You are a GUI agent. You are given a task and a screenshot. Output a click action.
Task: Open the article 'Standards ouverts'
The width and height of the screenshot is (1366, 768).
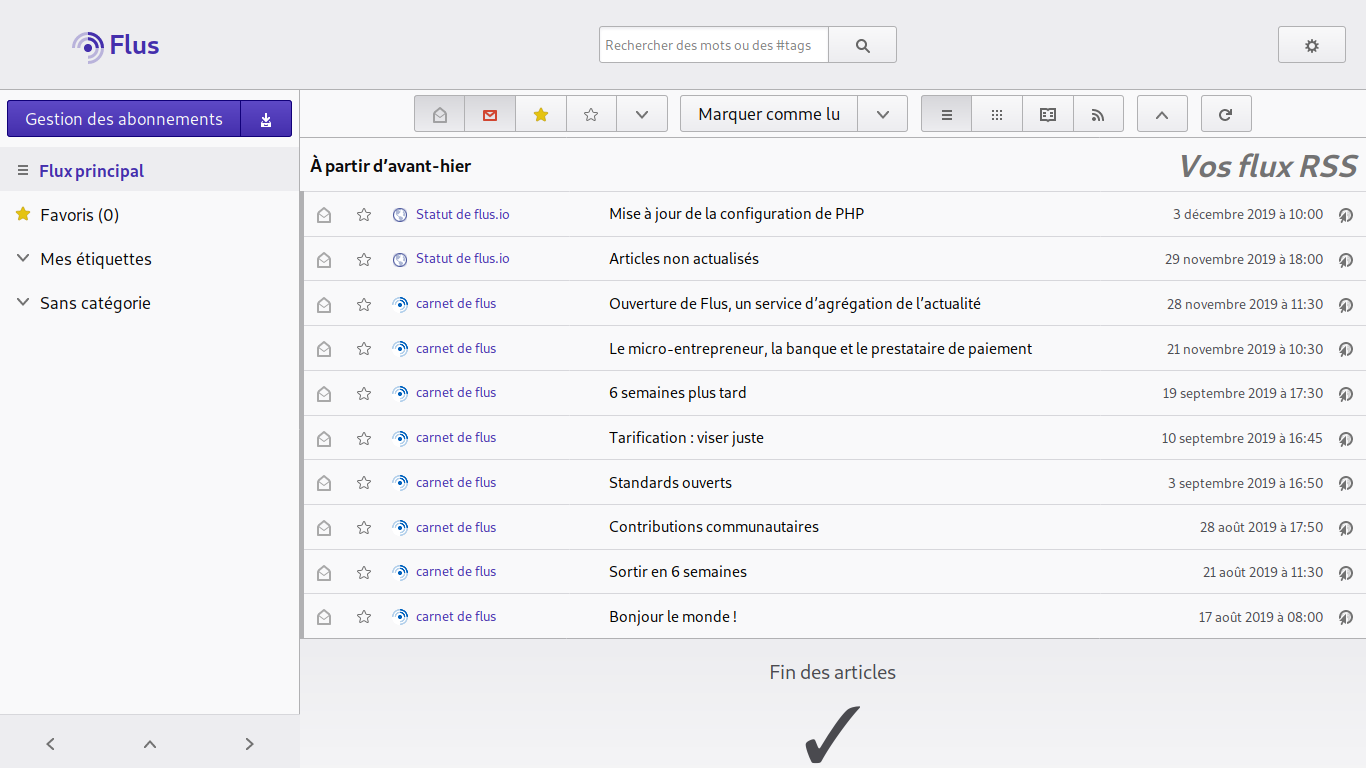pyautogui.click(x=670, y=482)
